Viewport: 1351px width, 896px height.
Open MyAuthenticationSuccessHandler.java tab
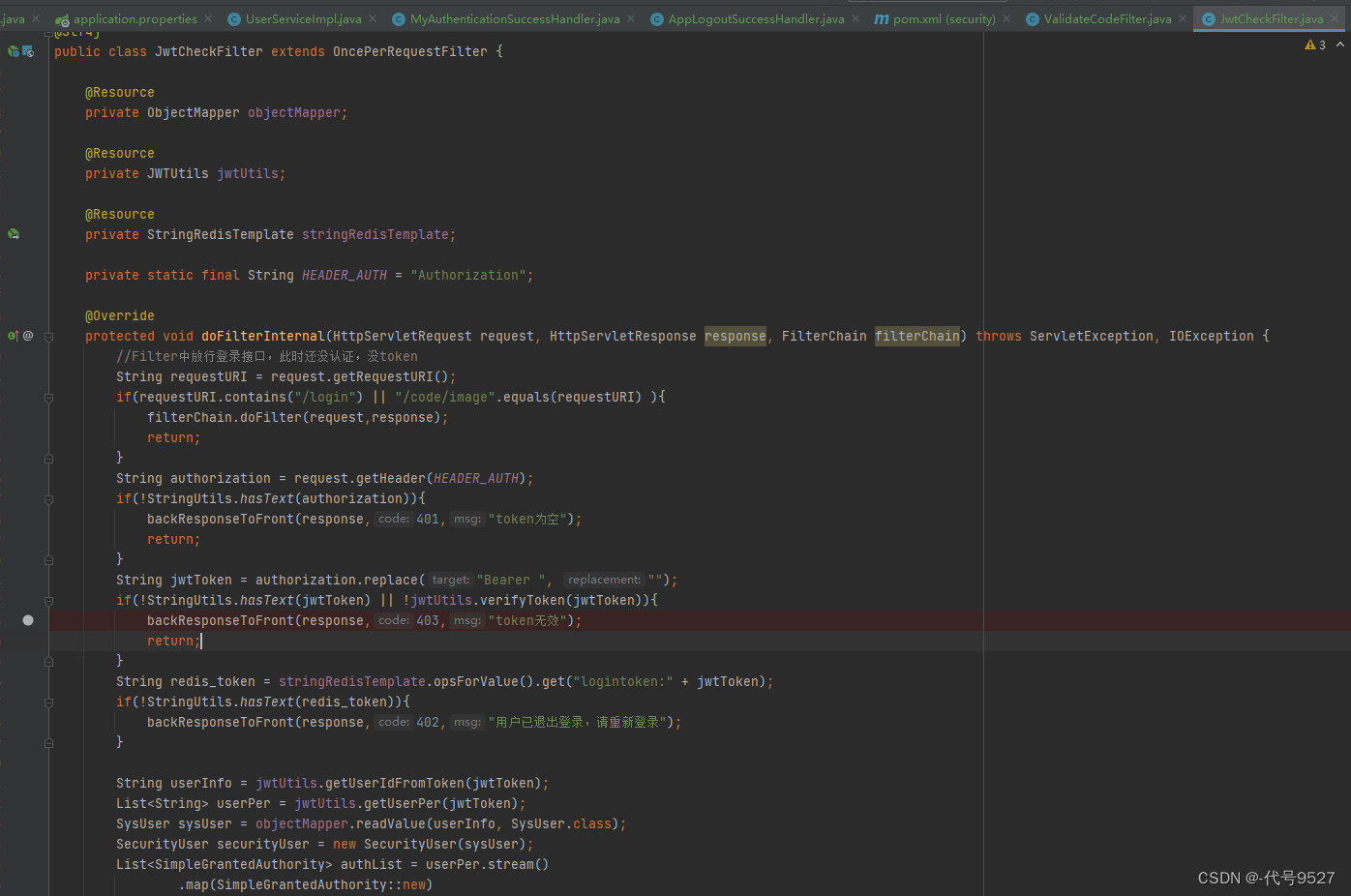click(x=515, y=19)
